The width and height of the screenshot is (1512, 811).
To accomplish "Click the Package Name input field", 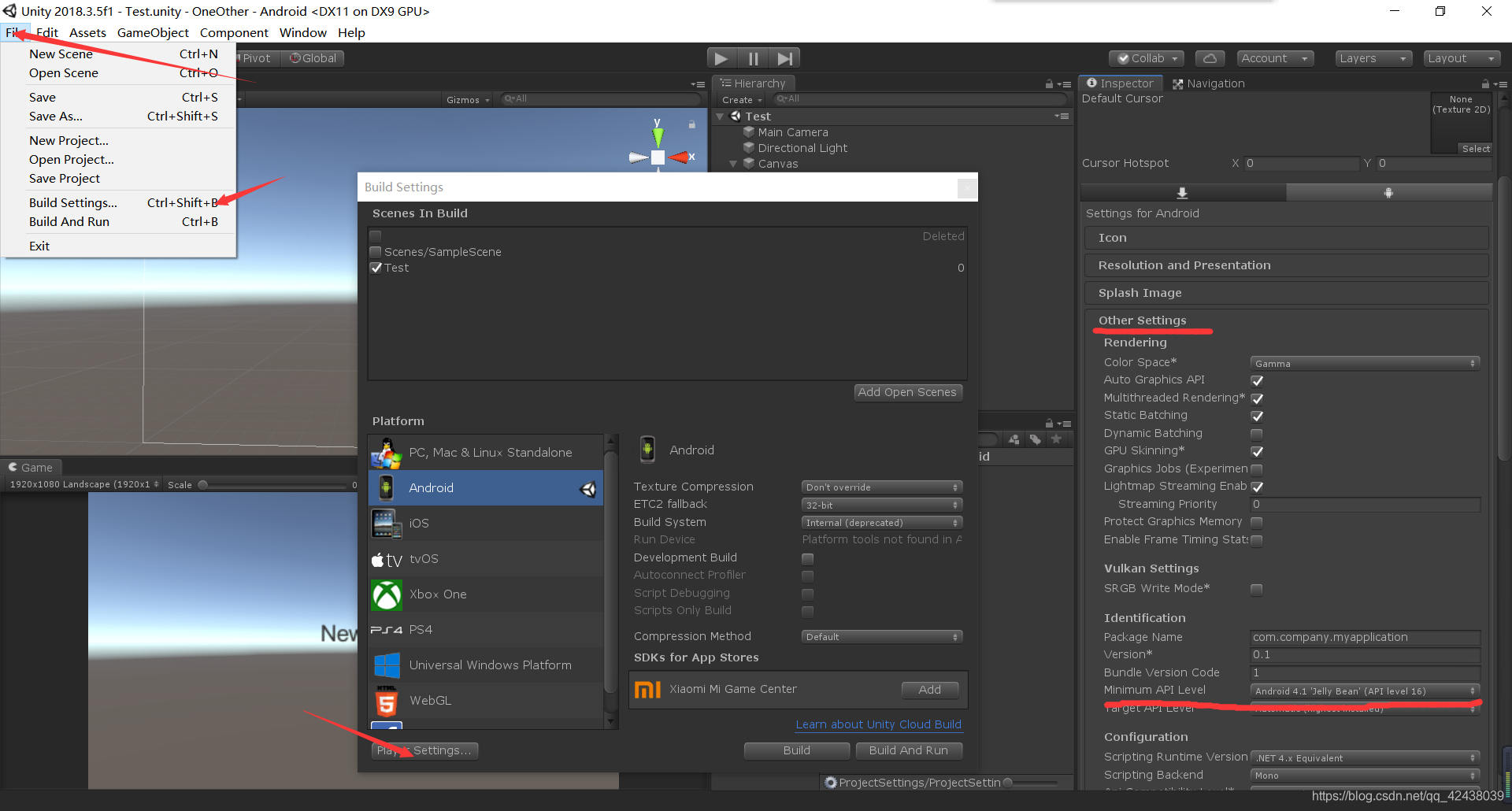I will click(1365, 638).
